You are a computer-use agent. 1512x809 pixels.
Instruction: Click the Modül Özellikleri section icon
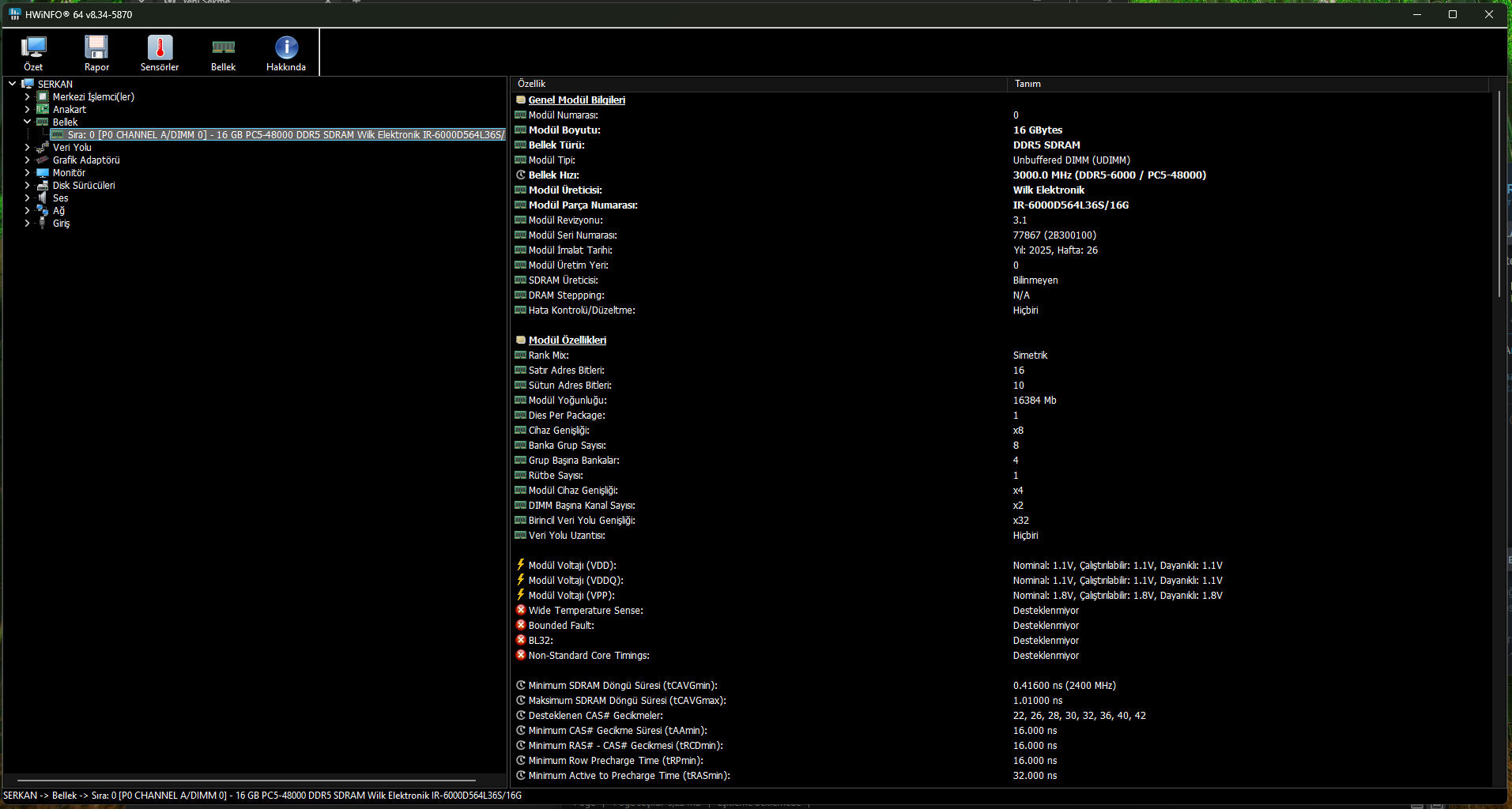click(521, 340)
